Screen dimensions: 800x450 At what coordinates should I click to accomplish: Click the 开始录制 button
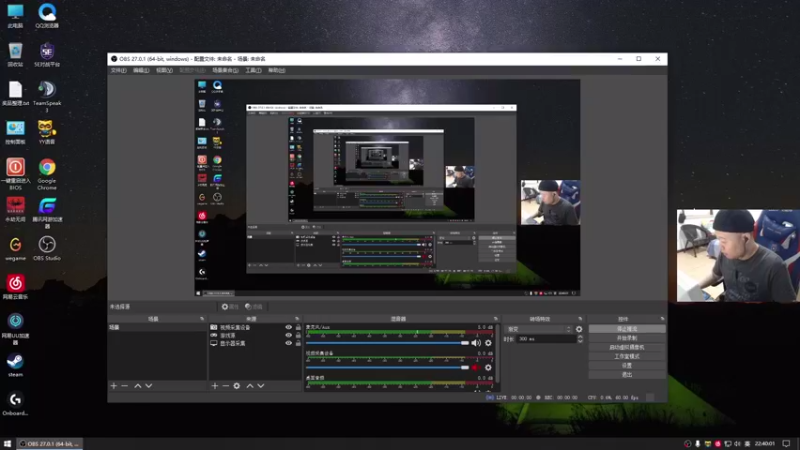tap(627, 338)
